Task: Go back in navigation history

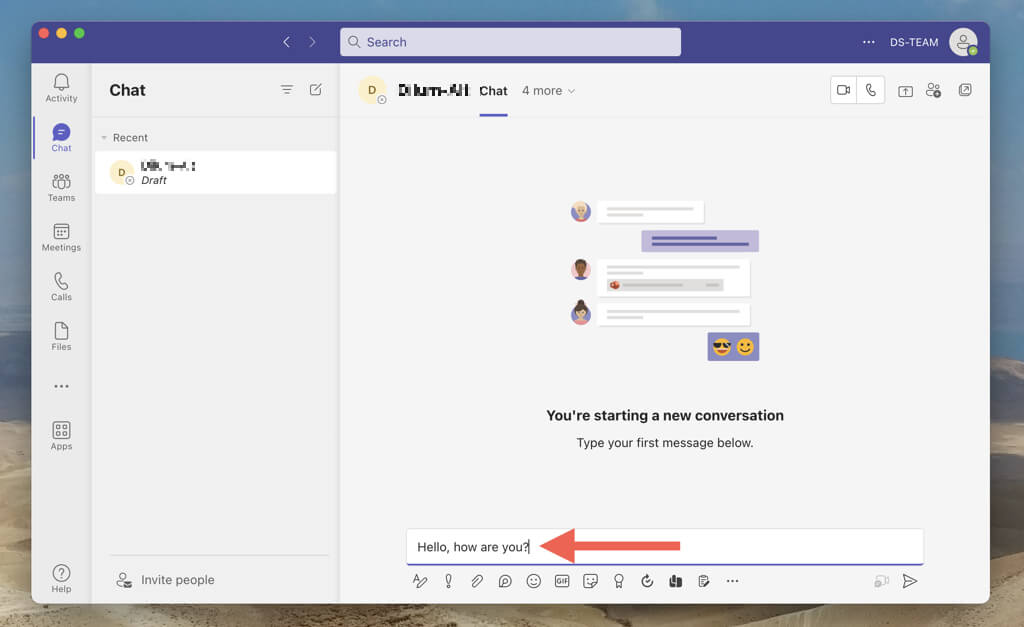Action: 286,42
